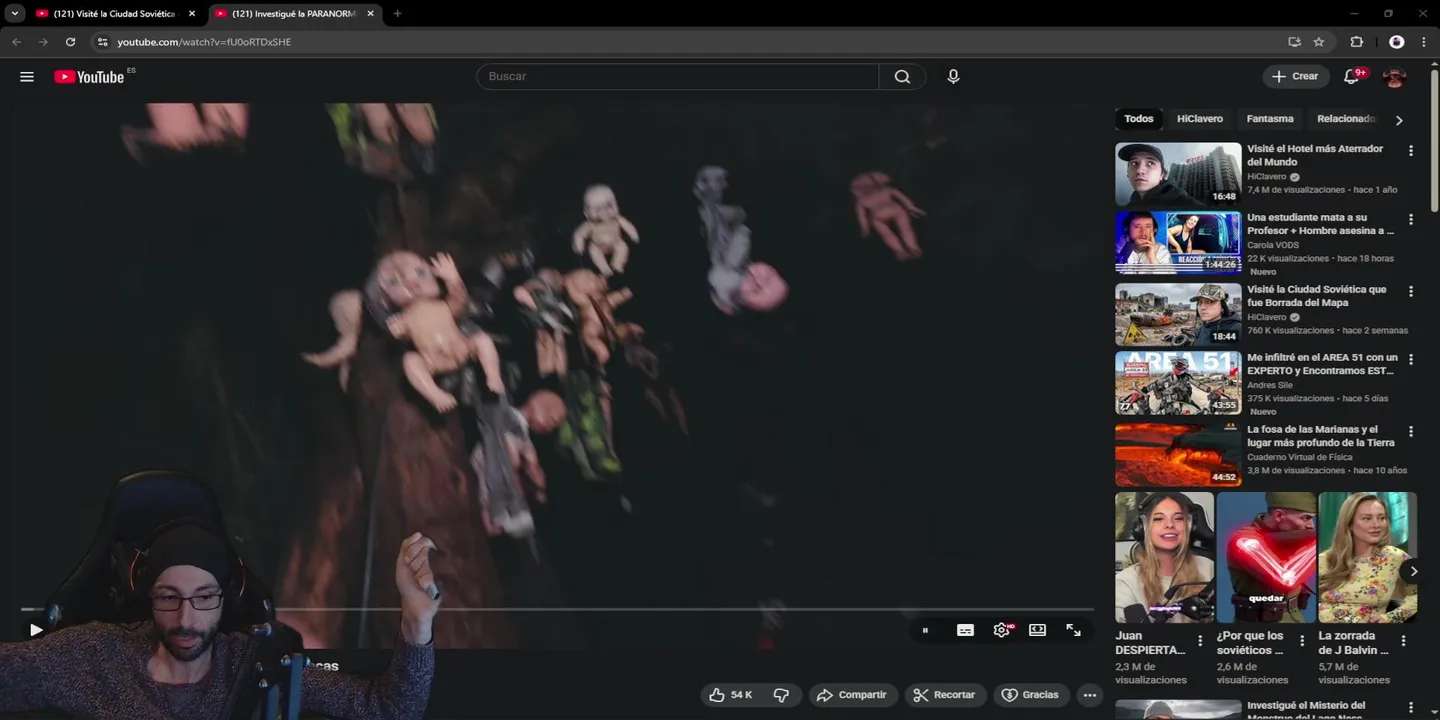View site information icon in address bar
This screenshot has width=1440, height=720.
tap(101, 42)
